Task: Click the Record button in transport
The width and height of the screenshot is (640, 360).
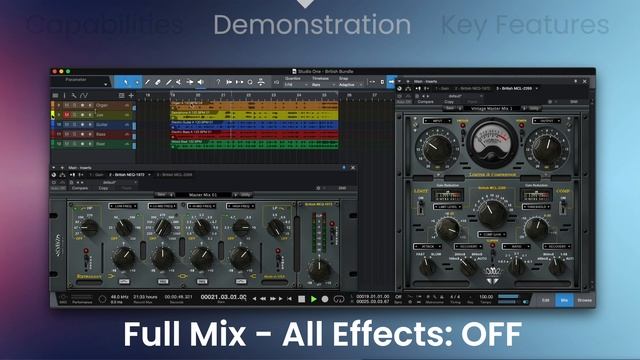Action: point(325,299)
